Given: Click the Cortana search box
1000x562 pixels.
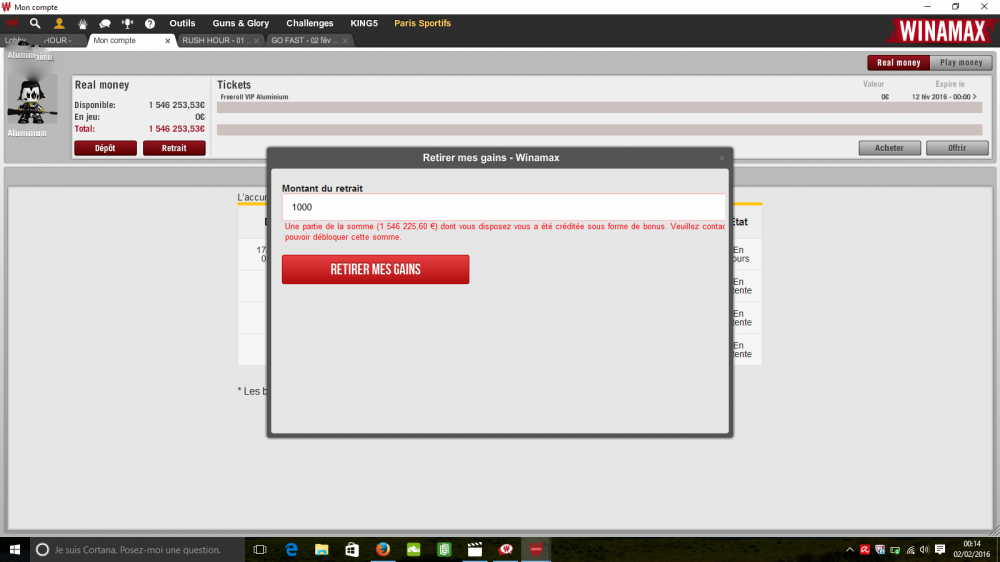Looking at the screenshot, I should (137, 549).
